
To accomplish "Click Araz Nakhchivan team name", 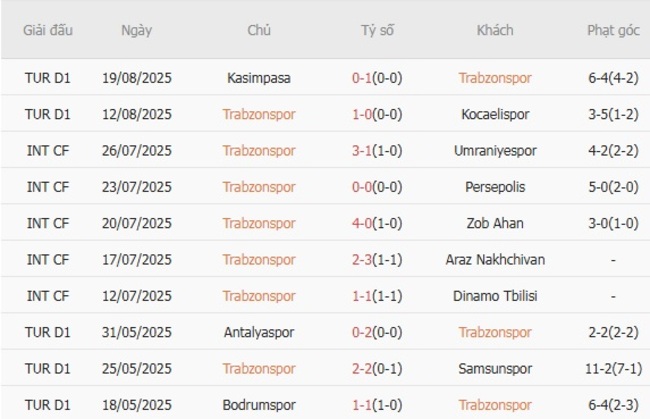I will point(495,260).
